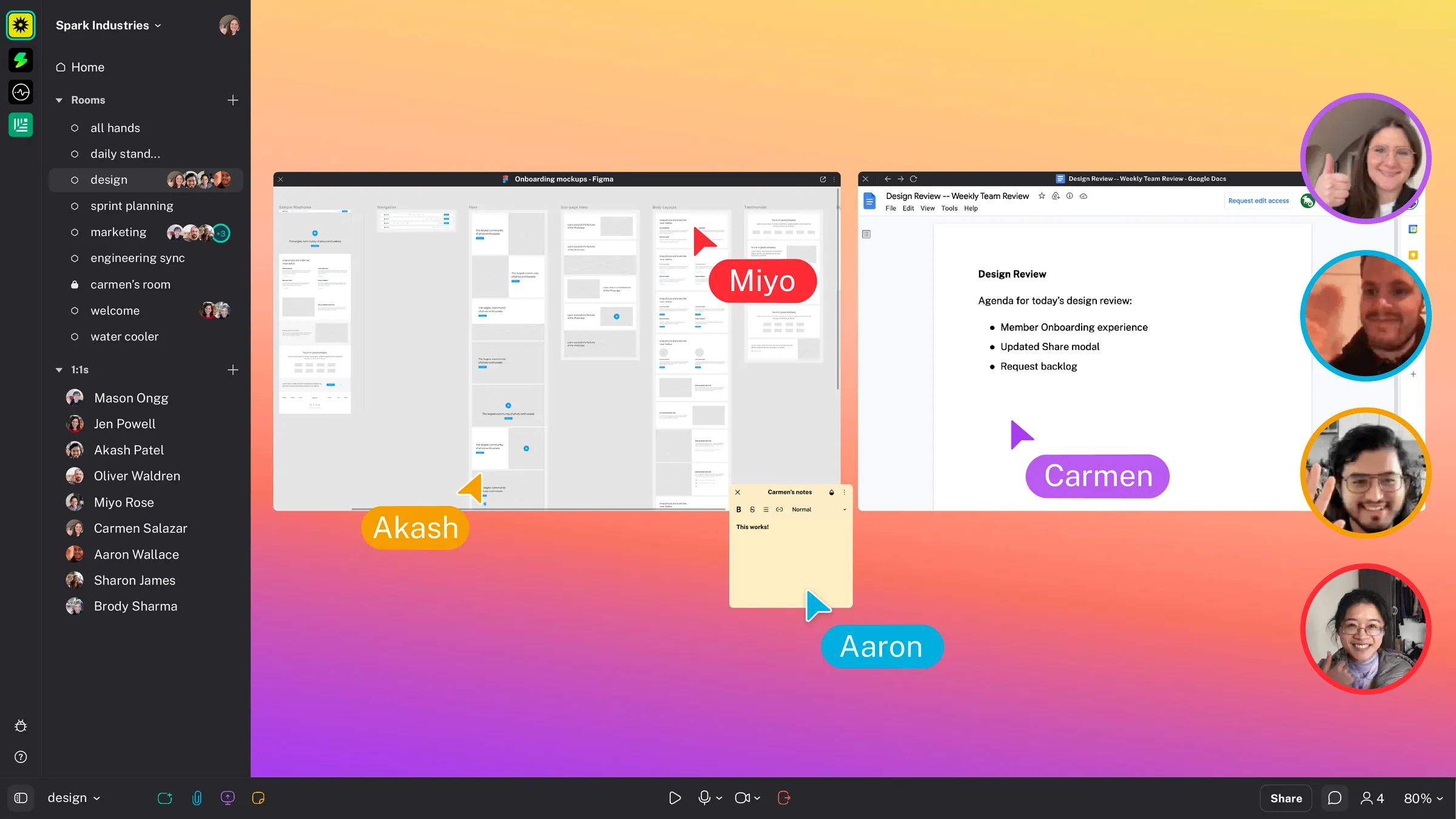Click the leave room icon
Image resolution: width=1456 pixels, height=819 pixels.
(784, 798)
